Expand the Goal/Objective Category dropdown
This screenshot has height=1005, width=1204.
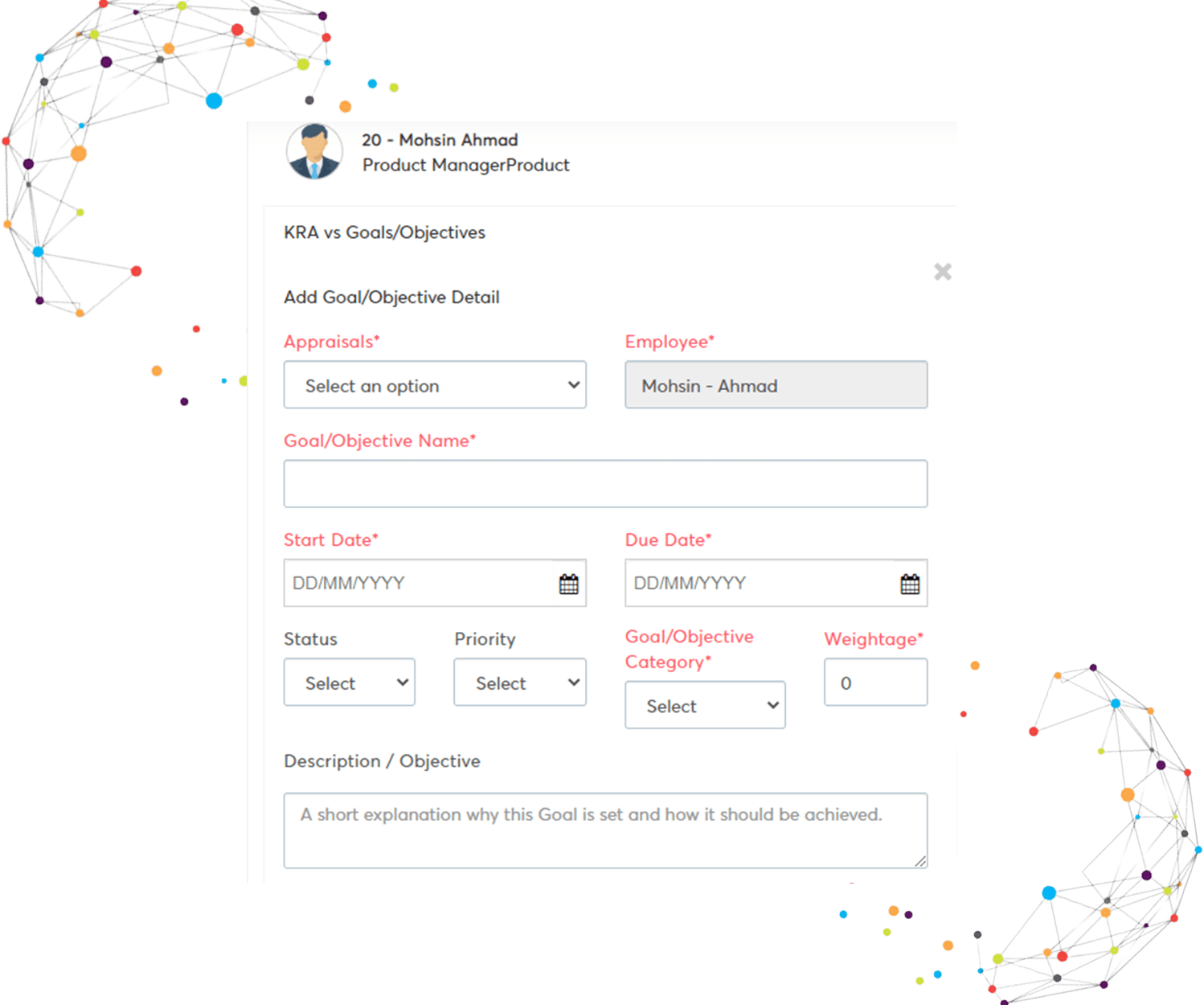pos(705,705)
